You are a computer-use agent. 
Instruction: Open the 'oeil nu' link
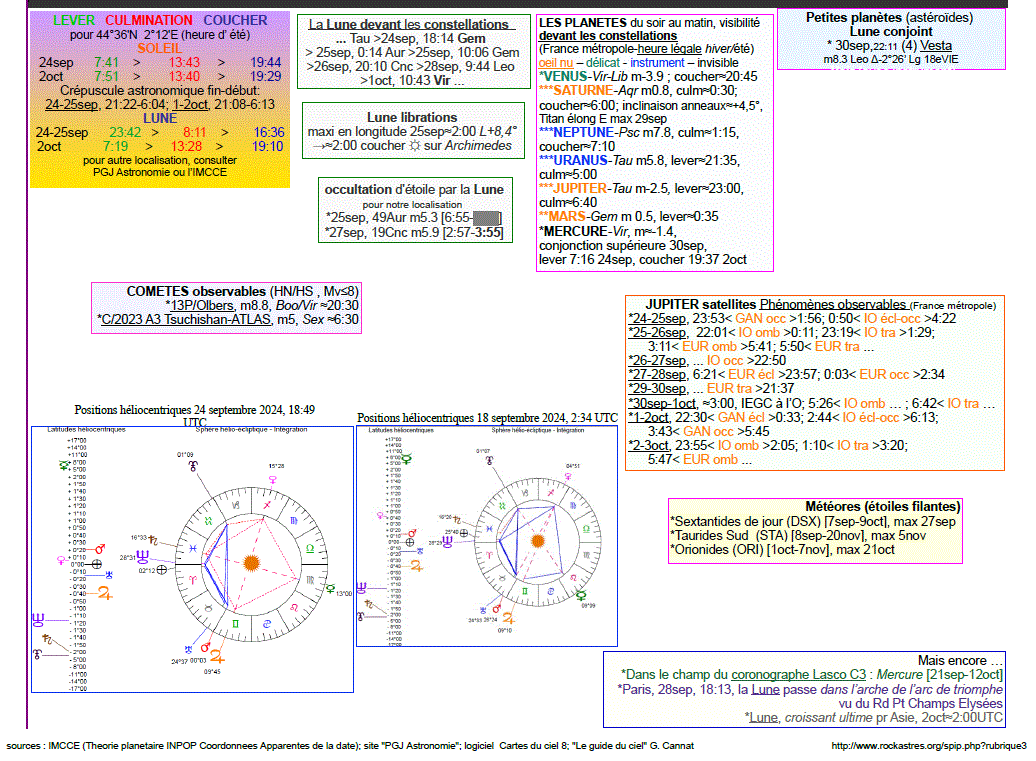556,63
